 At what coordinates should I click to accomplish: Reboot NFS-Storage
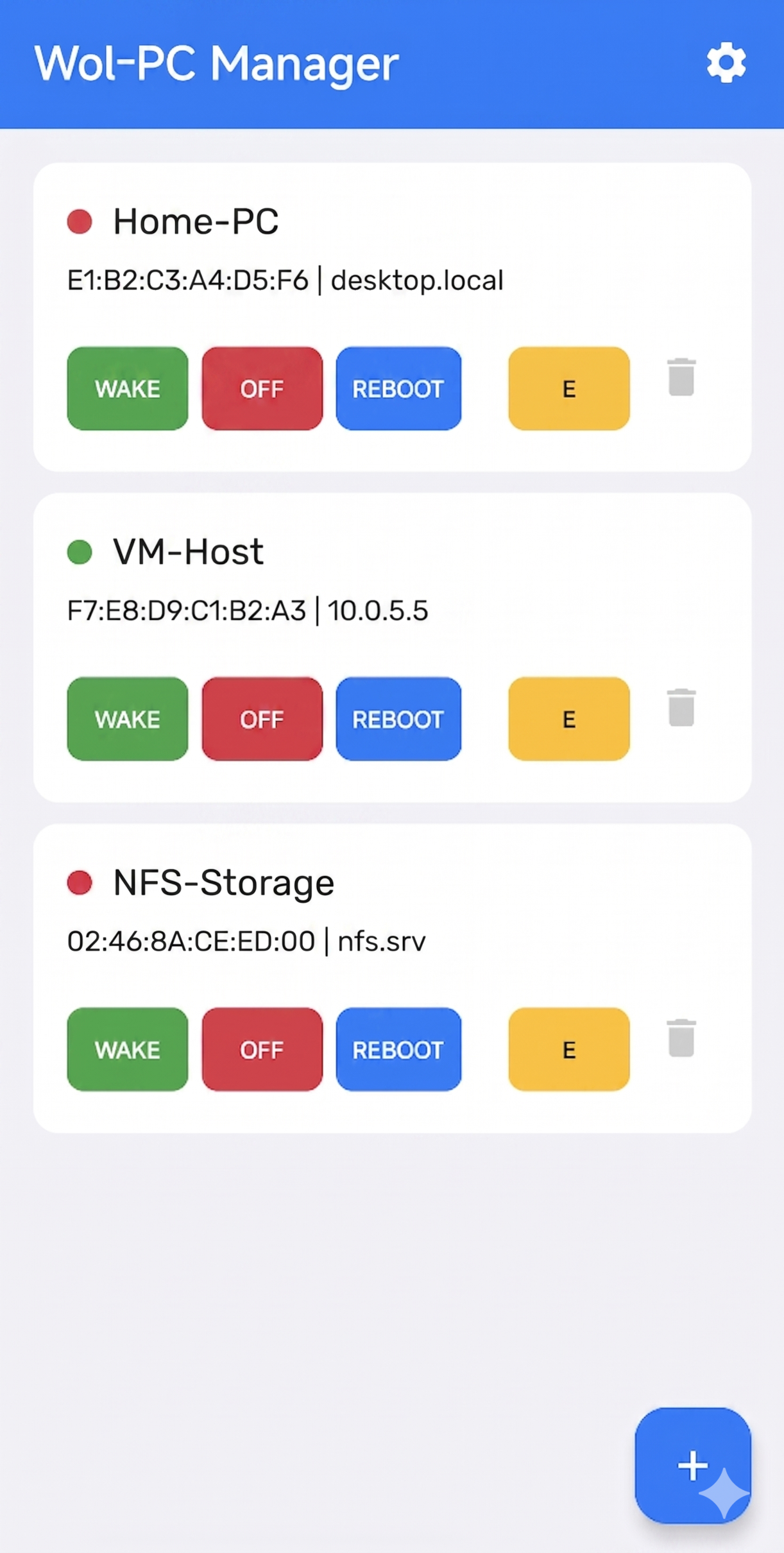[398, 1050]
